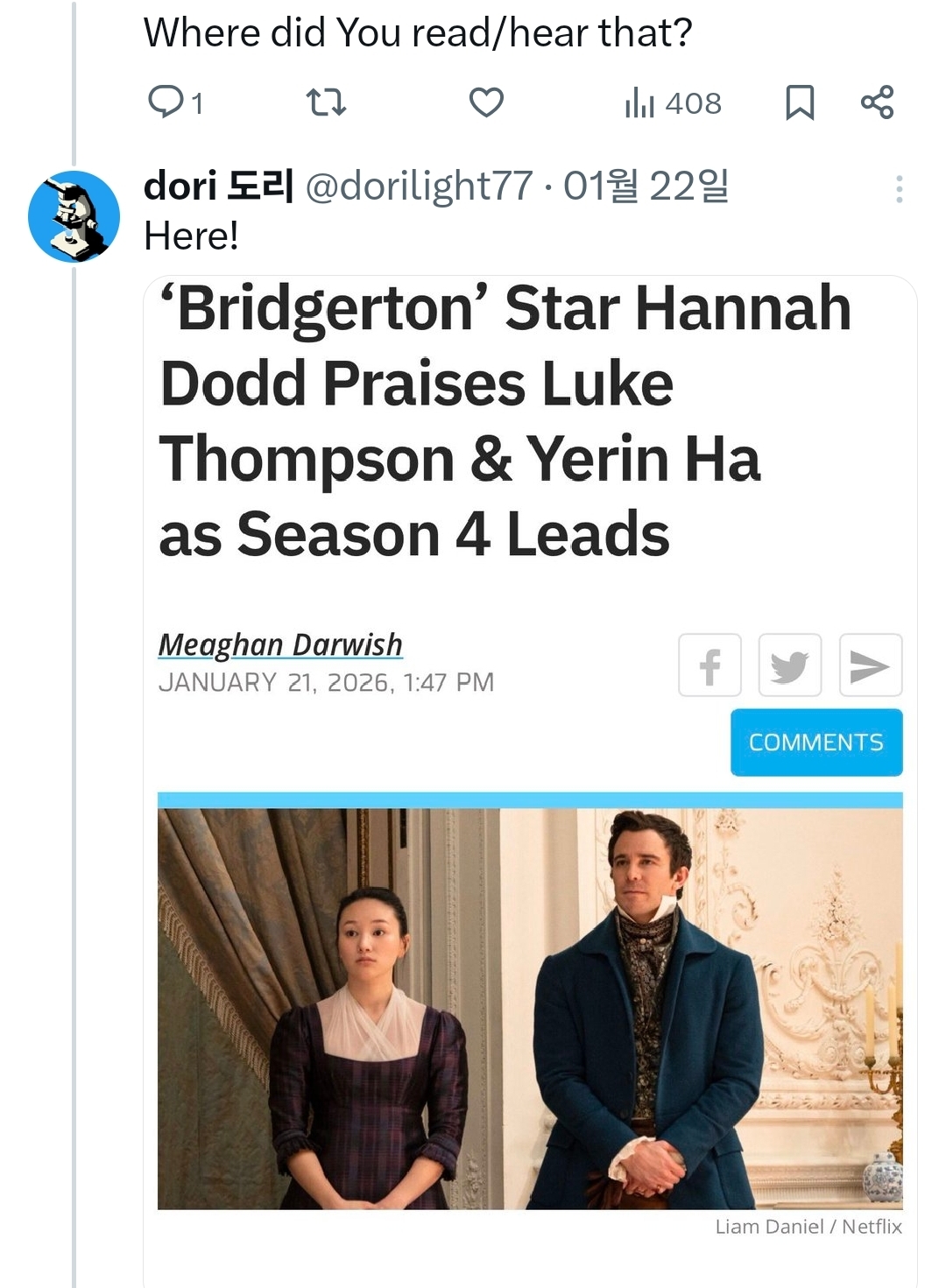946x1288 pixels.
Task: Open the Meaghan Darwish author link
Action: point(280,644)
